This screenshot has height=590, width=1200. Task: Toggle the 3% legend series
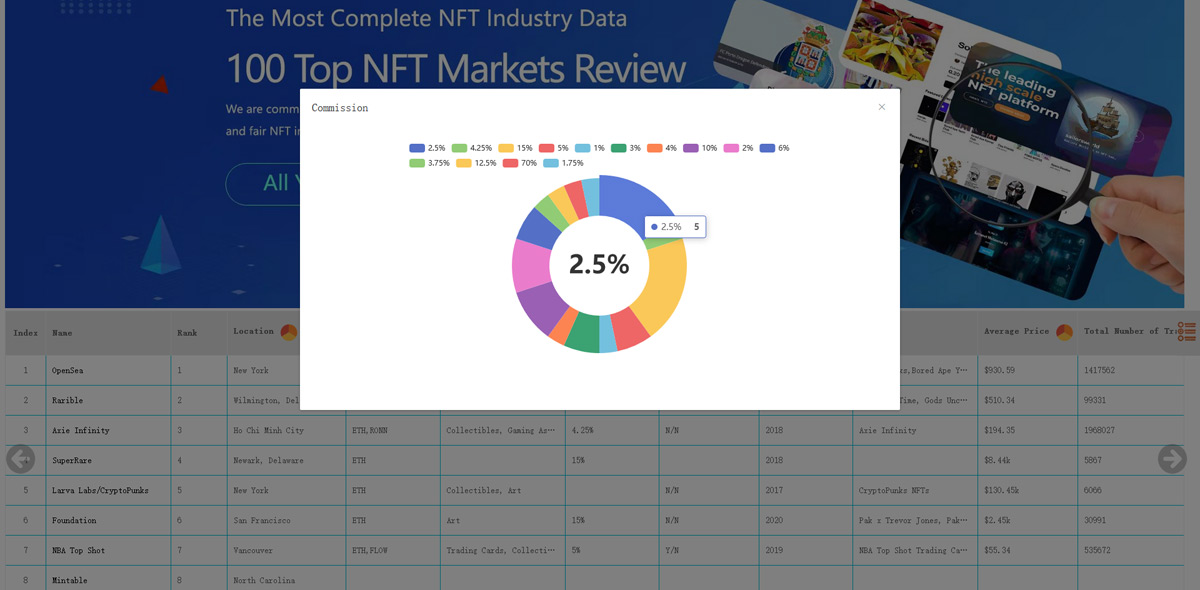[626, 148]
